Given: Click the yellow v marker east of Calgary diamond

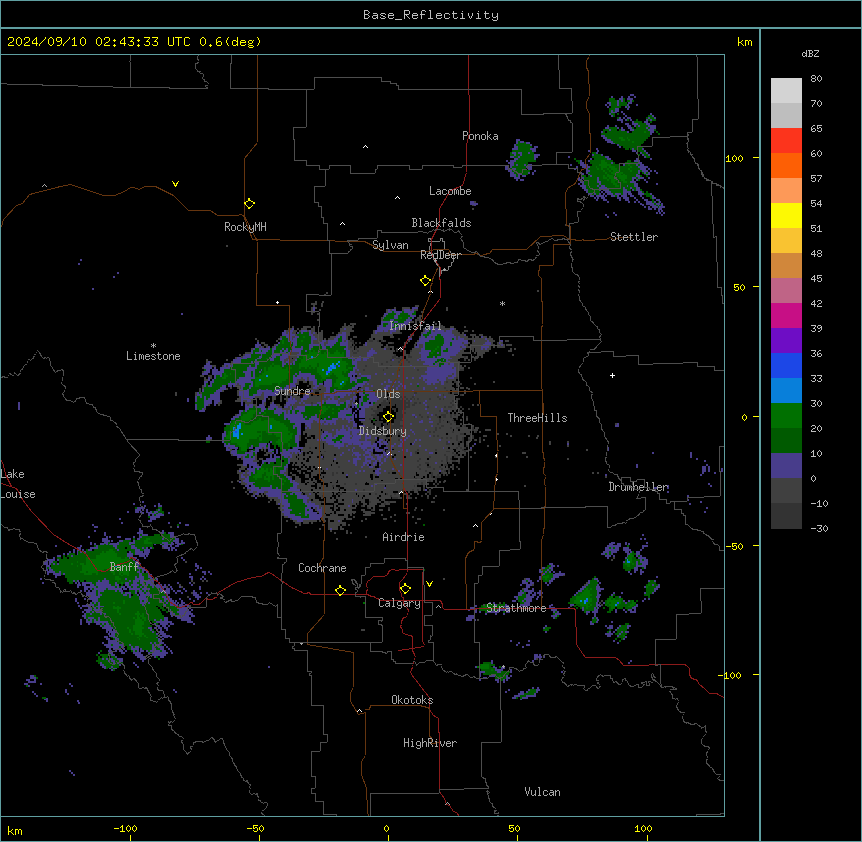Looking at the screenshot, I should point(429,584).
